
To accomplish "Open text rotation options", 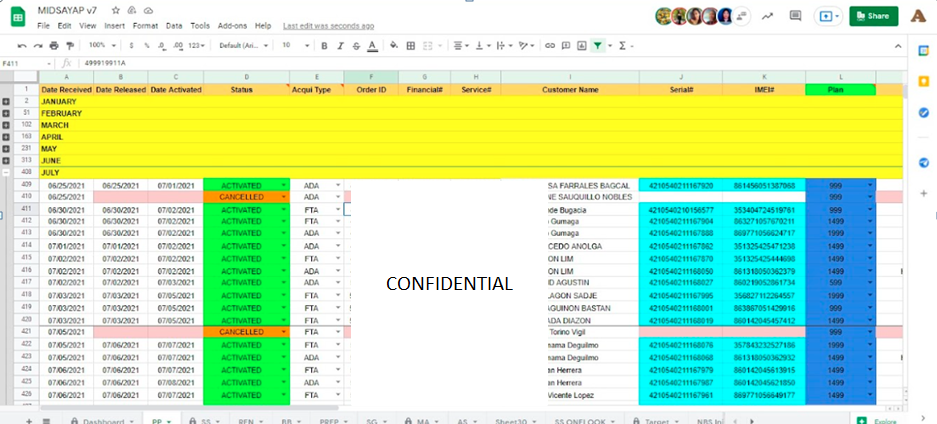I will coord(526,45).
